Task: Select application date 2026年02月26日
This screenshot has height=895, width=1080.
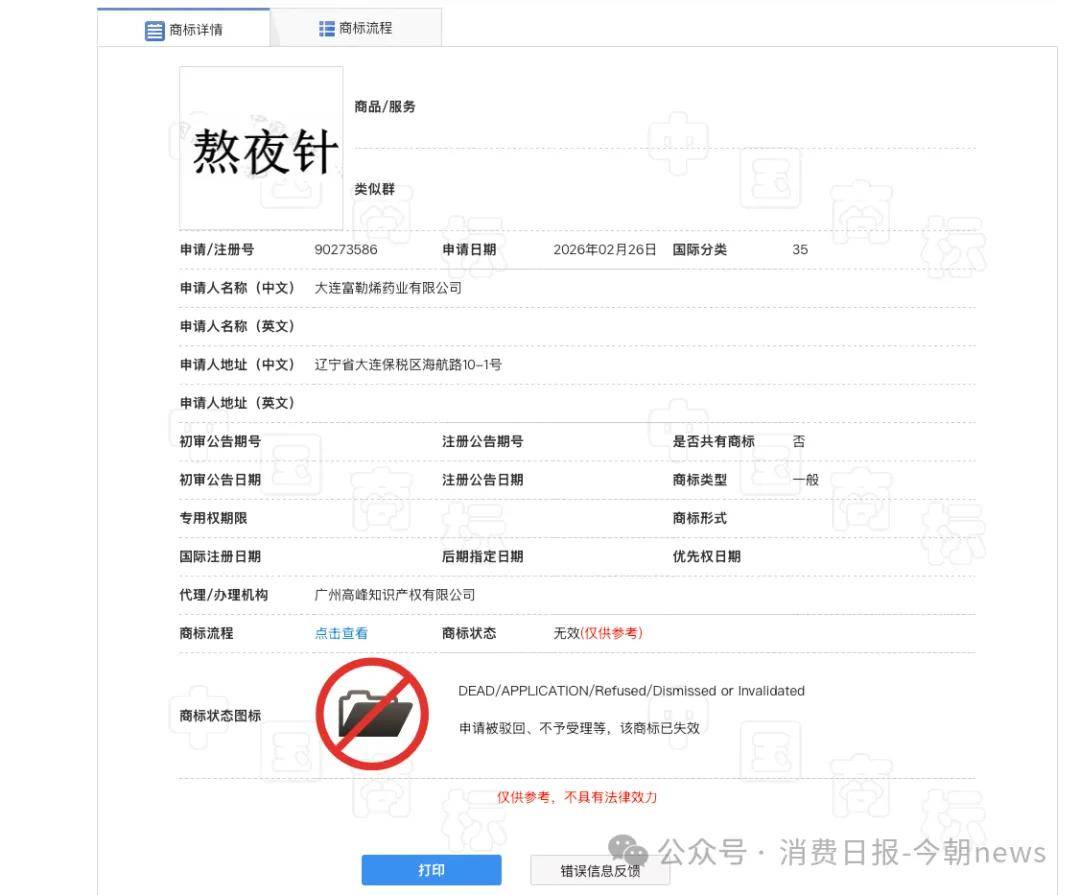Action: point(605,249)
